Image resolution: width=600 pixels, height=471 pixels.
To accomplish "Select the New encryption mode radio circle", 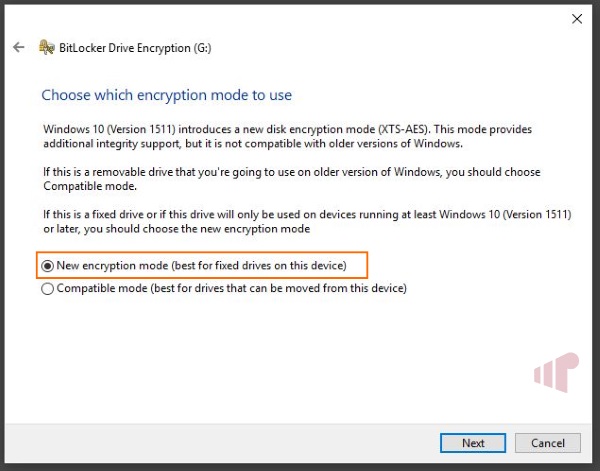I will [x=47, y=266].
